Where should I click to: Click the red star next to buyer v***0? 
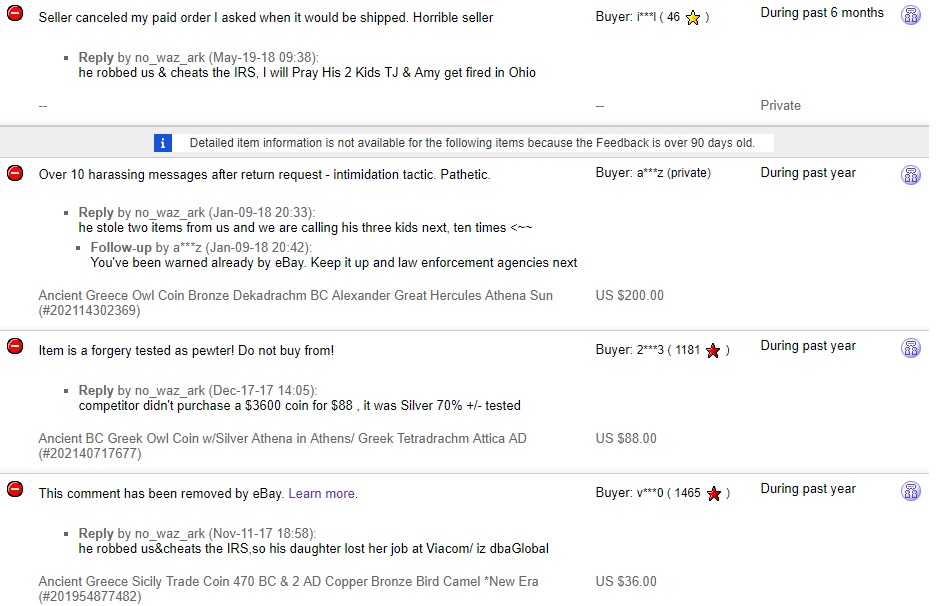(x=713, y=494)
